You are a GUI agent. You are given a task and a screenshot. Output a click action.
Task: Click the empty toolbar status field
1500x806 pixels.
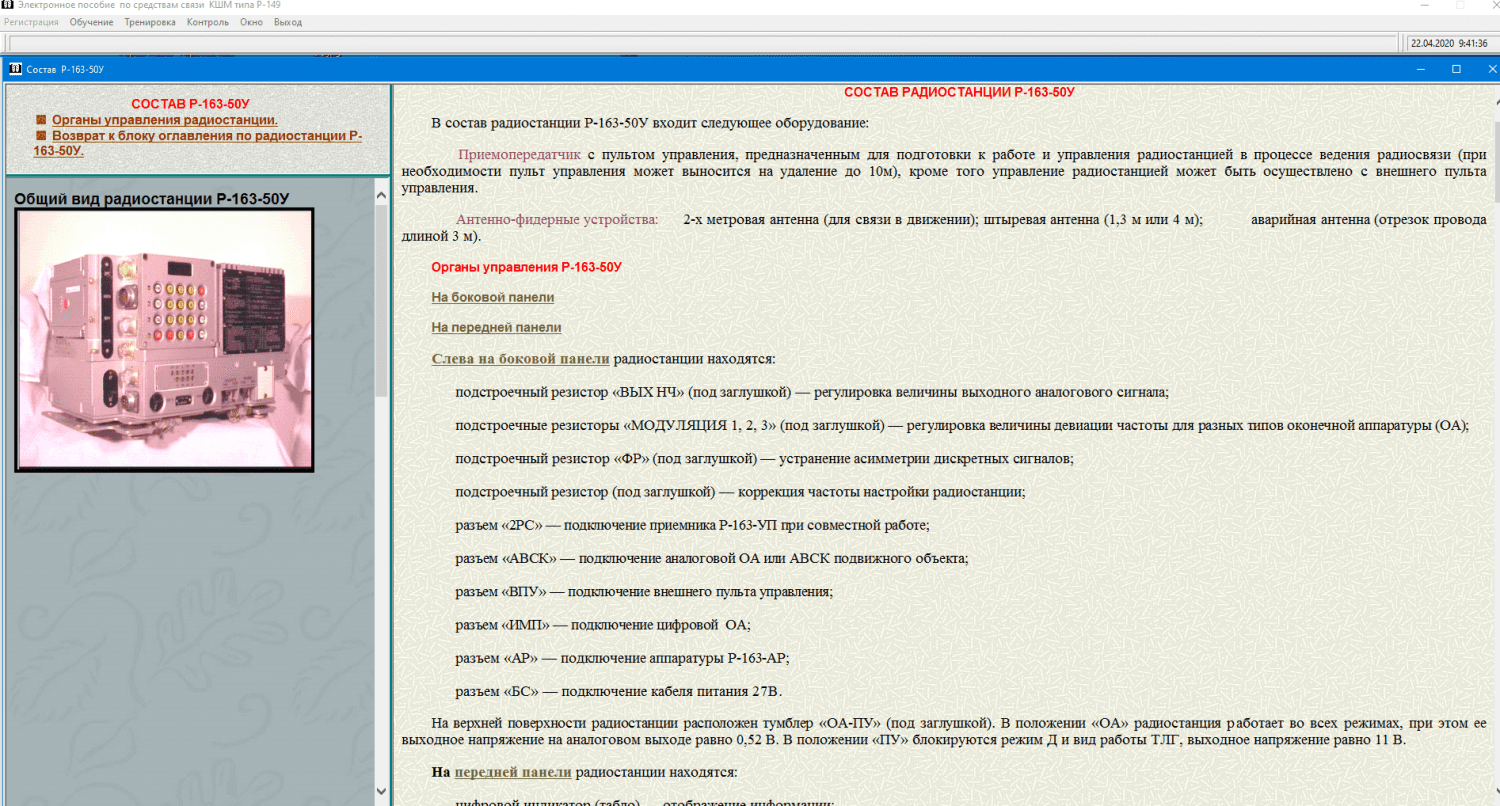(702, 43)
